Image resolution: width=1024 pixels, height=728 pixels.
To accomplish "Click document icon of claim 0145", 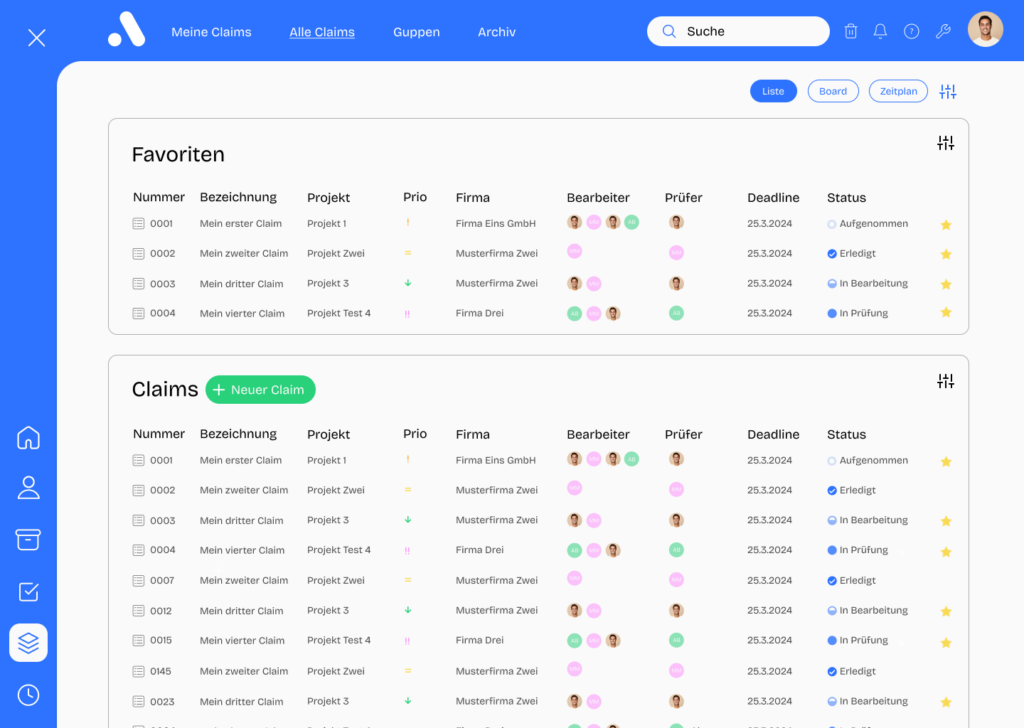I will coord(138,671).
